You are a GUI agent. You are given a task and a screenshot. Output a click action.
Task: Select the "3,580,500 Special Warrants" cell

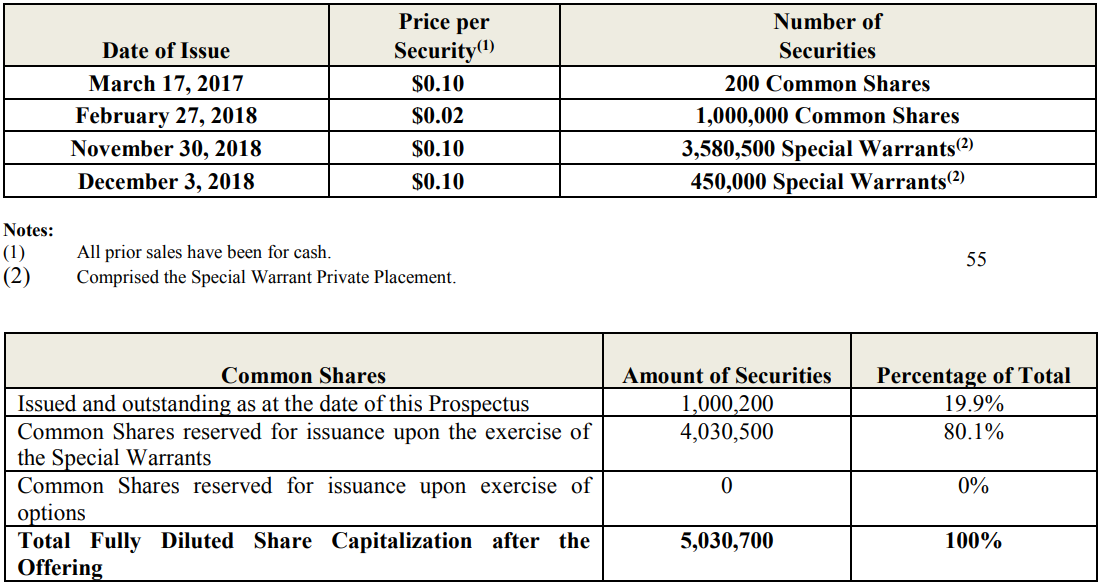point(827,149)
